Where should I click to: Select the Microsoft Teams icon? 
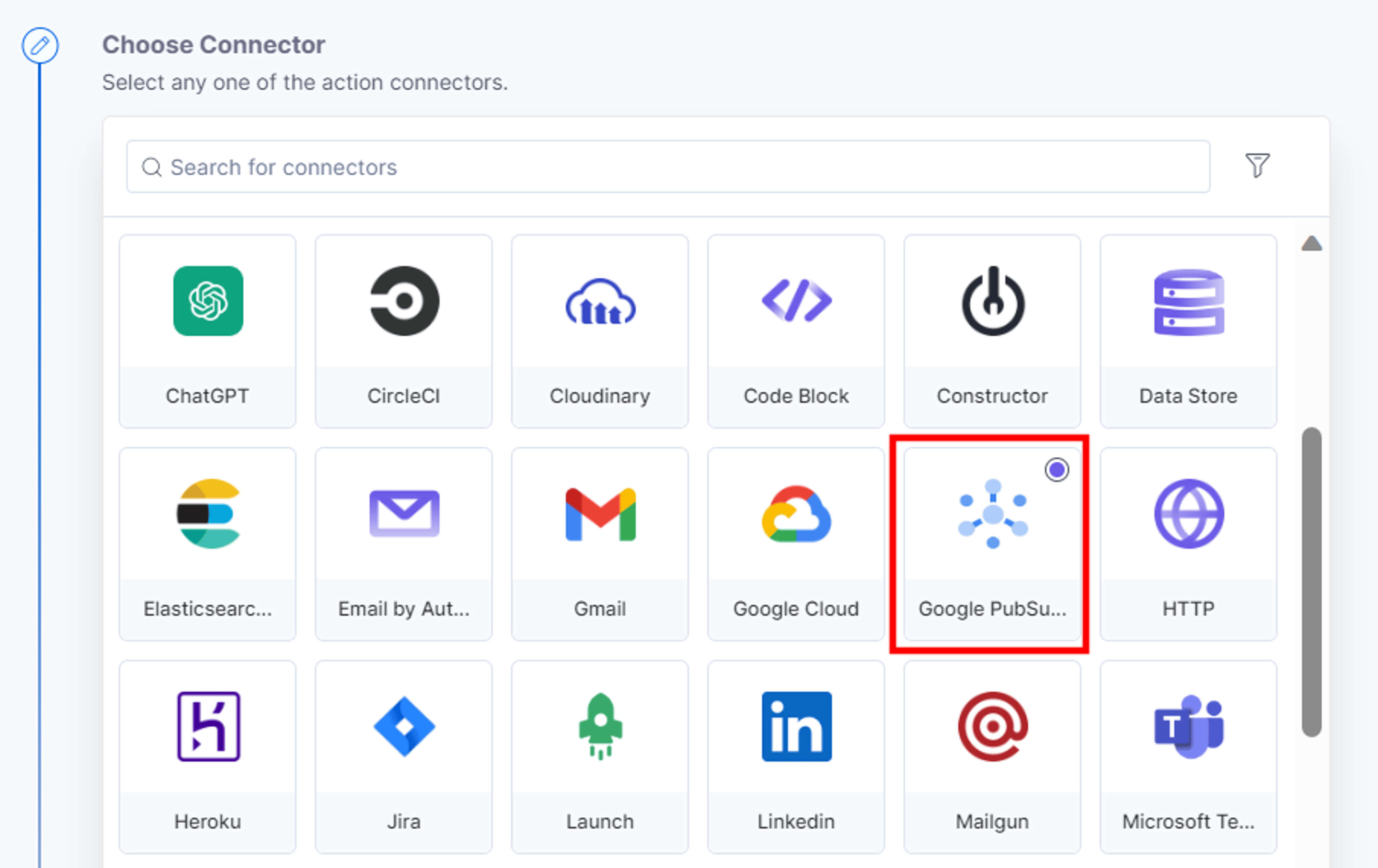pos(1189,727)
